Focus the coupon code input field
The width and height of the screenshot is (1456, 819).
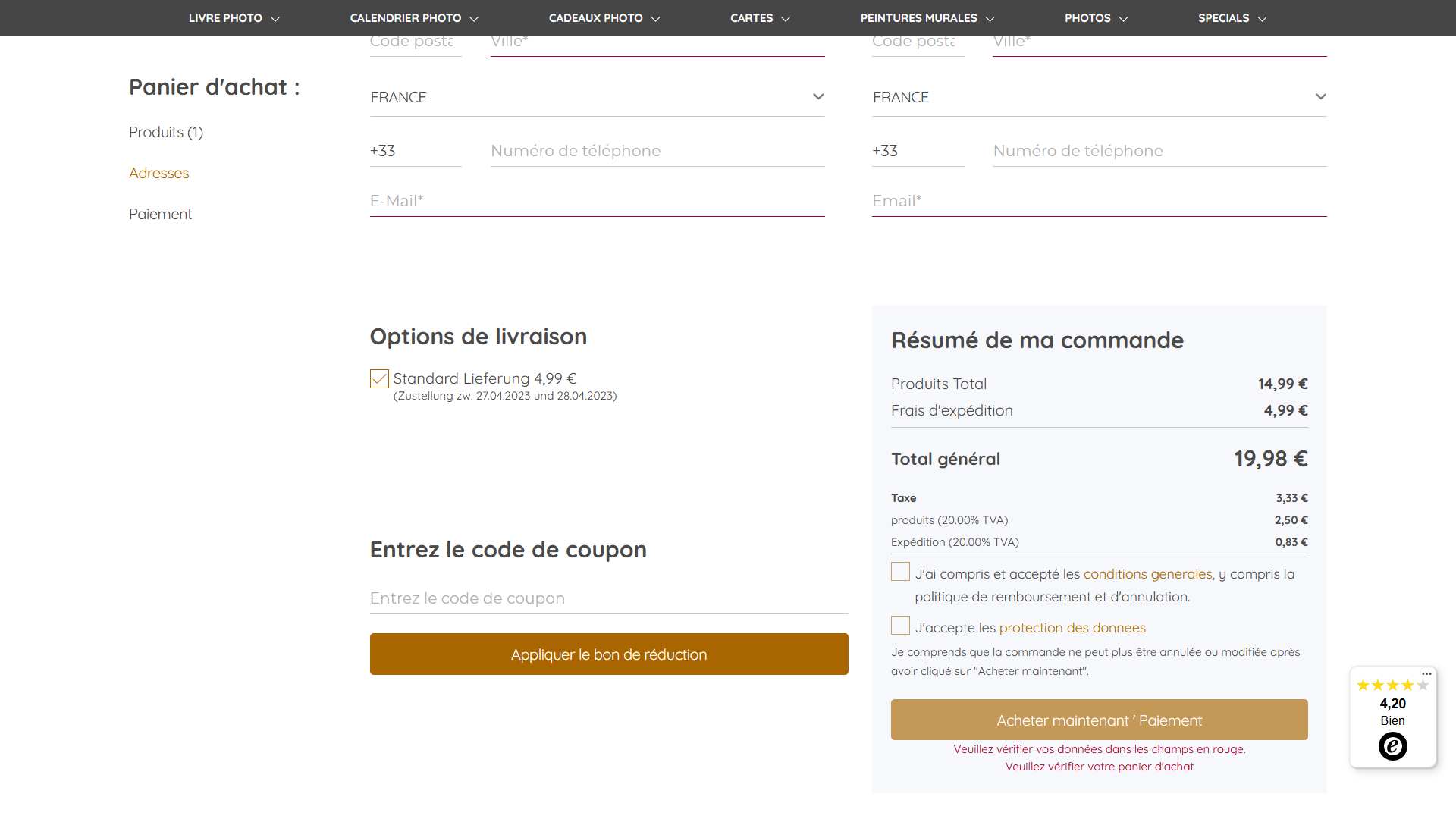point(609,598)
